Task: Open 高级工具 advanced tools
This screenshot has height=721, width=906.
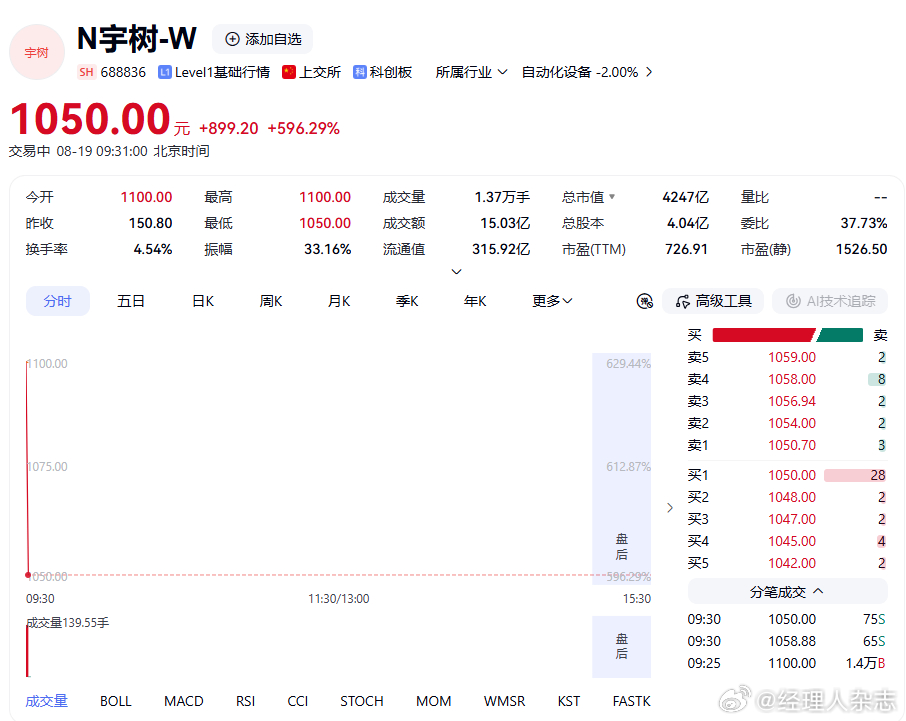Action: click(x=713, y=301)
